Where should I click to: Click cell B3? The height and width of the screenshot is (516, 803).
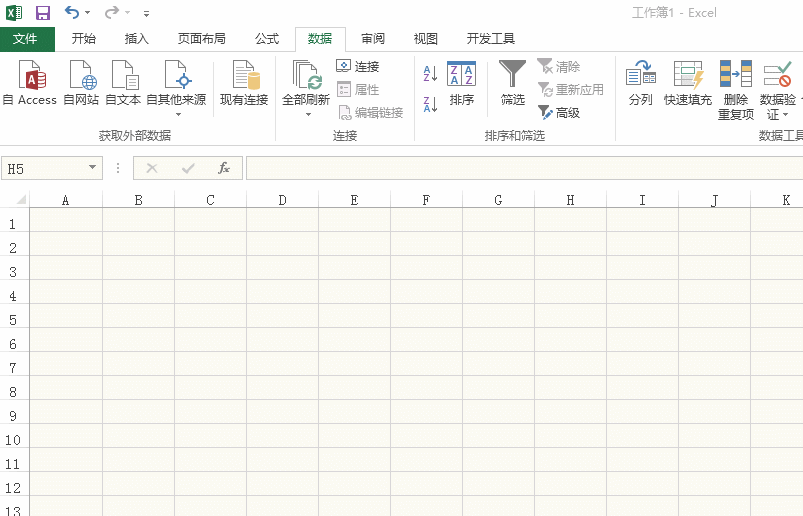tap(138, 268)
